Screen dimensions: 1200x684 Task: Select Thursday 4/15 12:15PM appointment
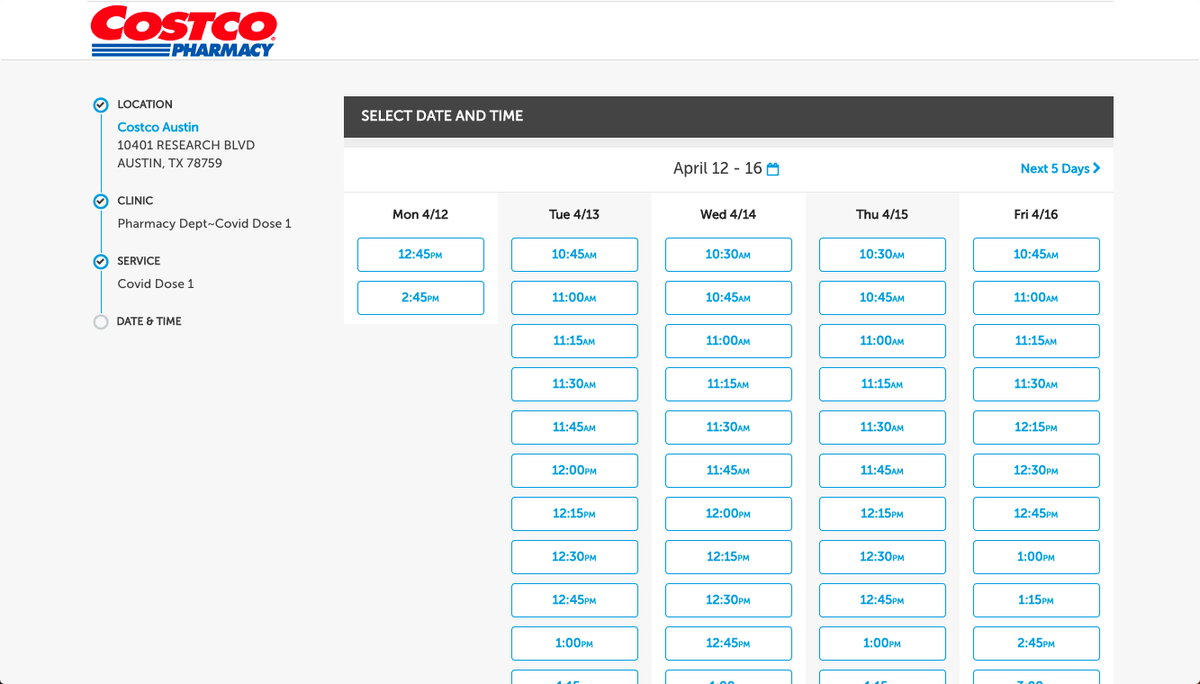[882, 513]
